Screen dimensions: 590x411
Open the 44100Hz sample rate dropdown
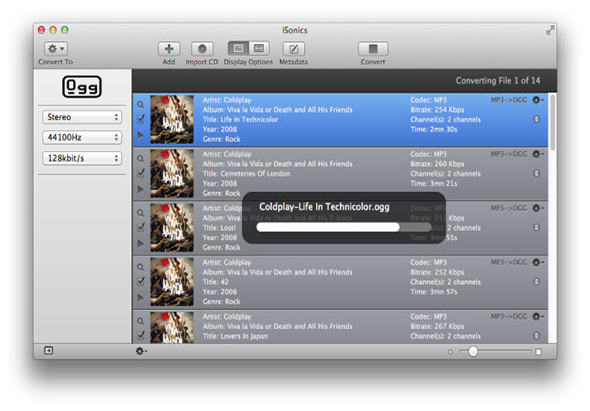coord(82,137)
